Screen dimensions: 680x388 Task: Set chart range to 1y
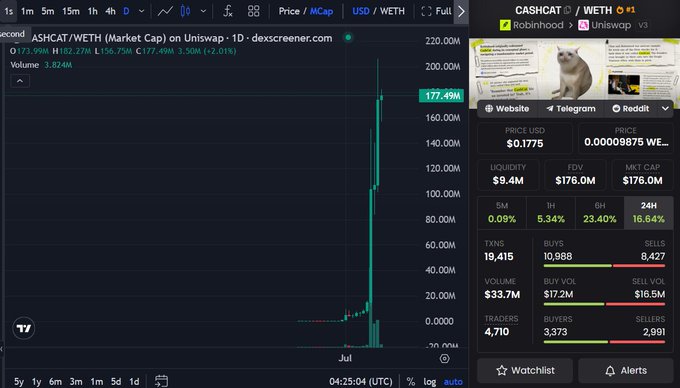pos(36,381)
